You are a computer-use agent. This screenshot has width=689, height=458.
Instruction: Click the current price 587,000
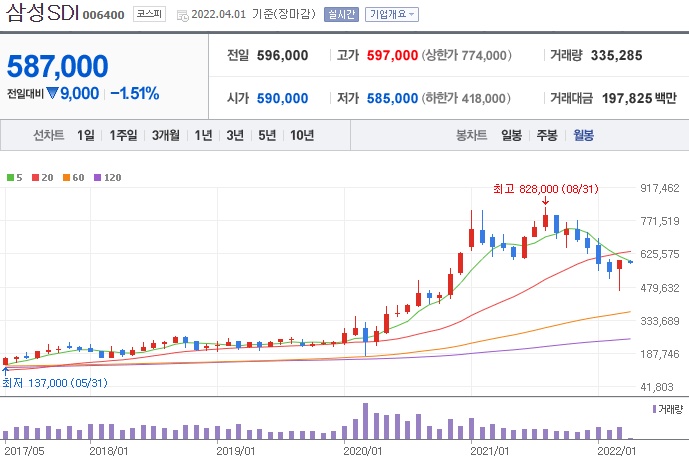(58, 66)
